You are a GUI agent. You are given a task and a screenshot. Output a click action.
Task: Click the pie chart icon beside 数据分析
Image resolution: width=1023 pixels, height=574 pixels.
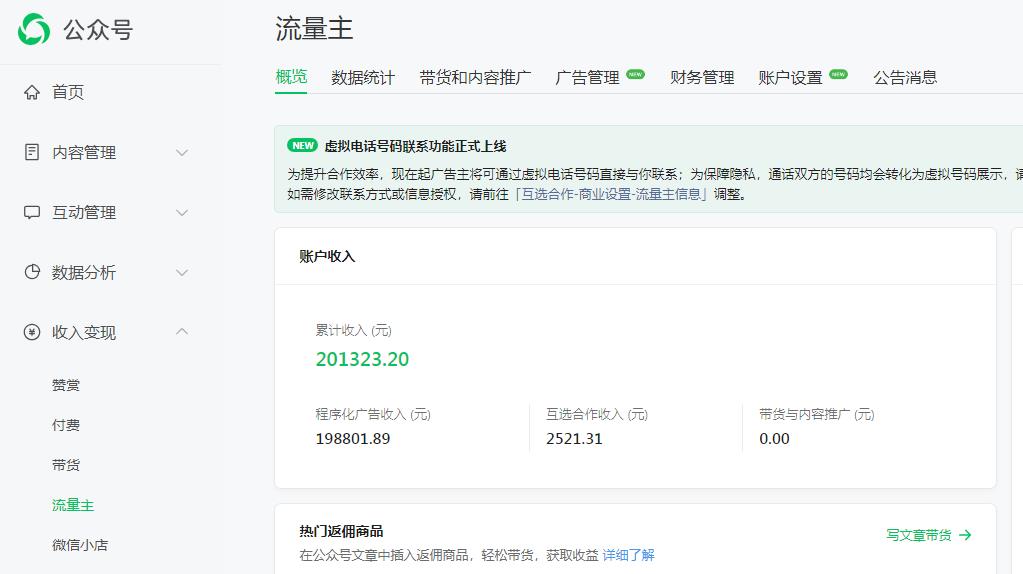click(x=32, y=272)
